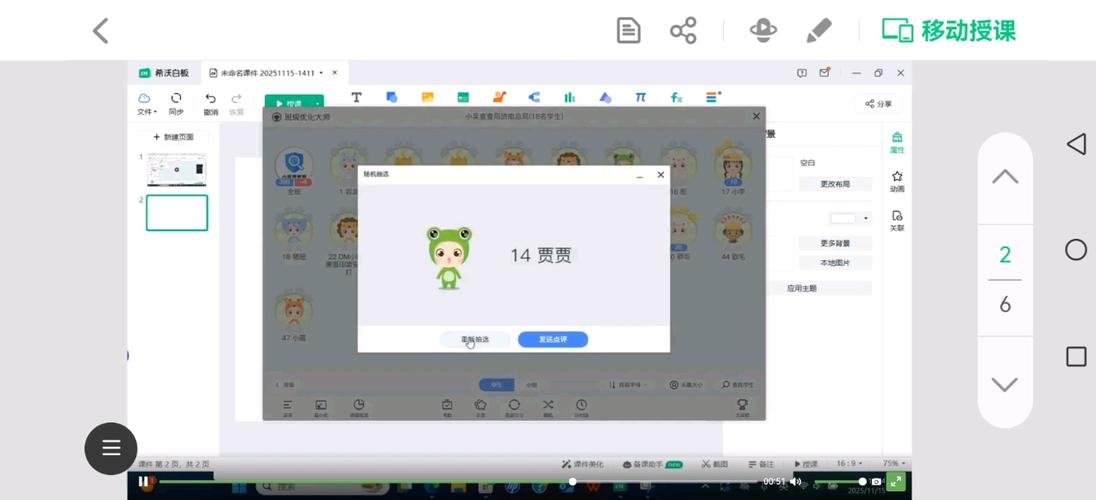Choose 本地图片 local picture
This screenshot has height=500, width=1096.
tap(835, 263)
